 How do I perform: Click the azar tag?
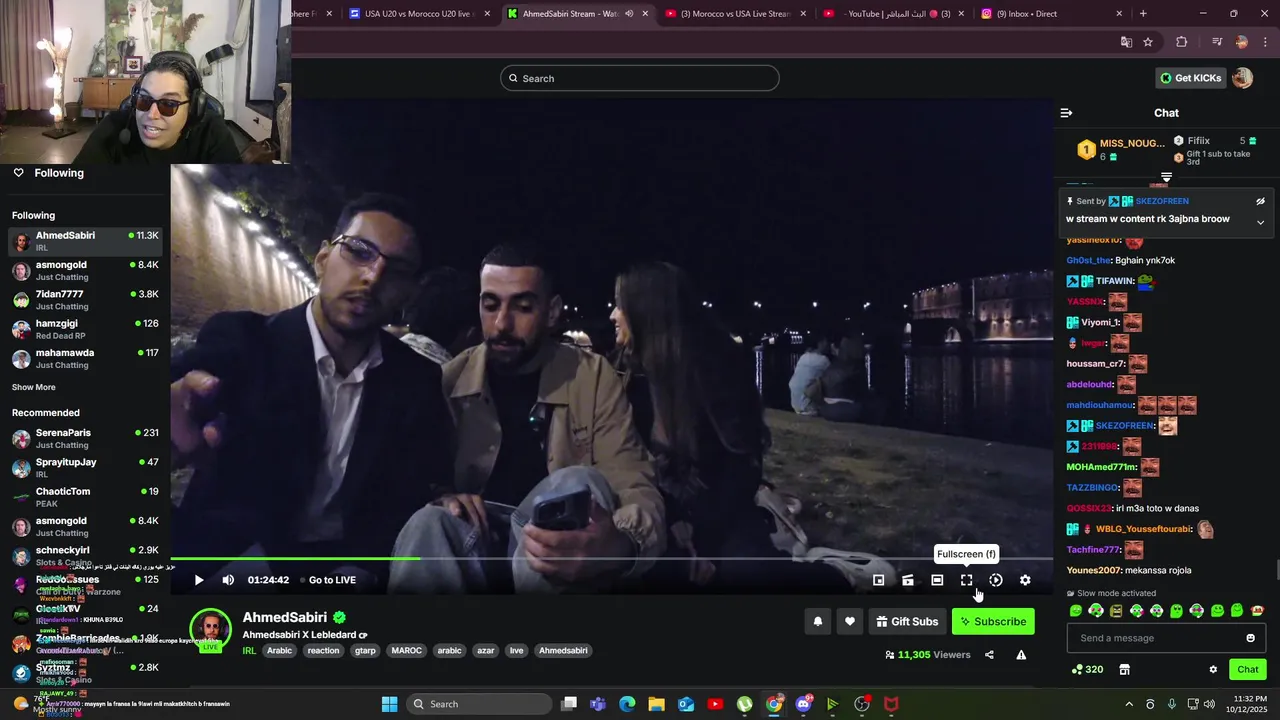485,650
